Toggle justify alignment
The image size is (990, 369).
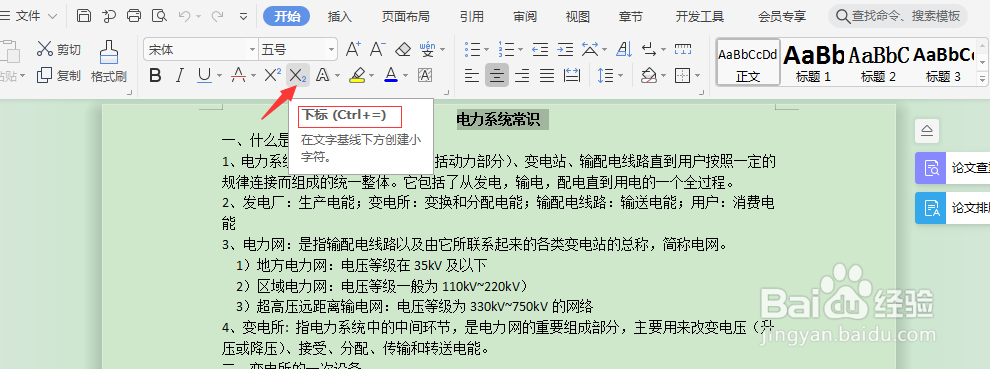click(x=547, y=76)
